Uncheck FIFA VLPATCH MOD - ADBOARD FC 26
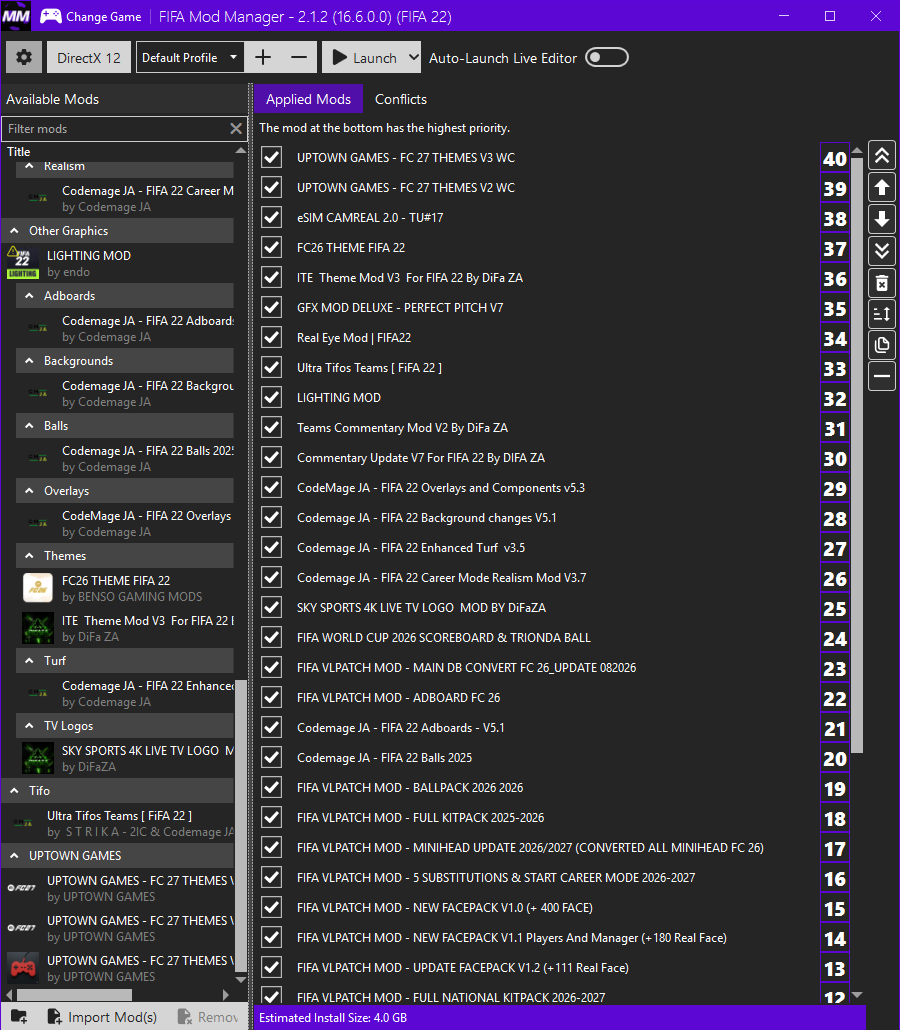The height and width of the screenshot is (1030, 900). [271, 698]
